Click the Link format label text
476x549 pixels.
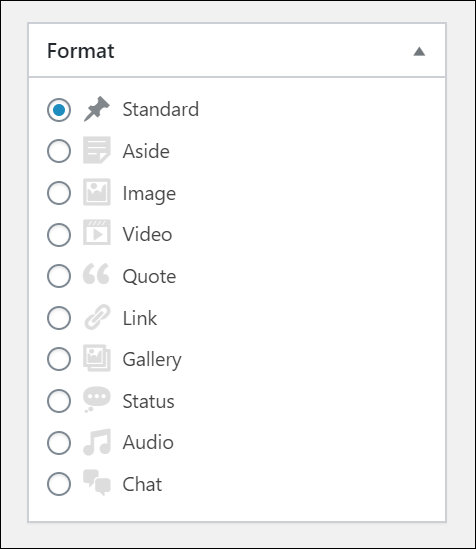tap(140, 318)
